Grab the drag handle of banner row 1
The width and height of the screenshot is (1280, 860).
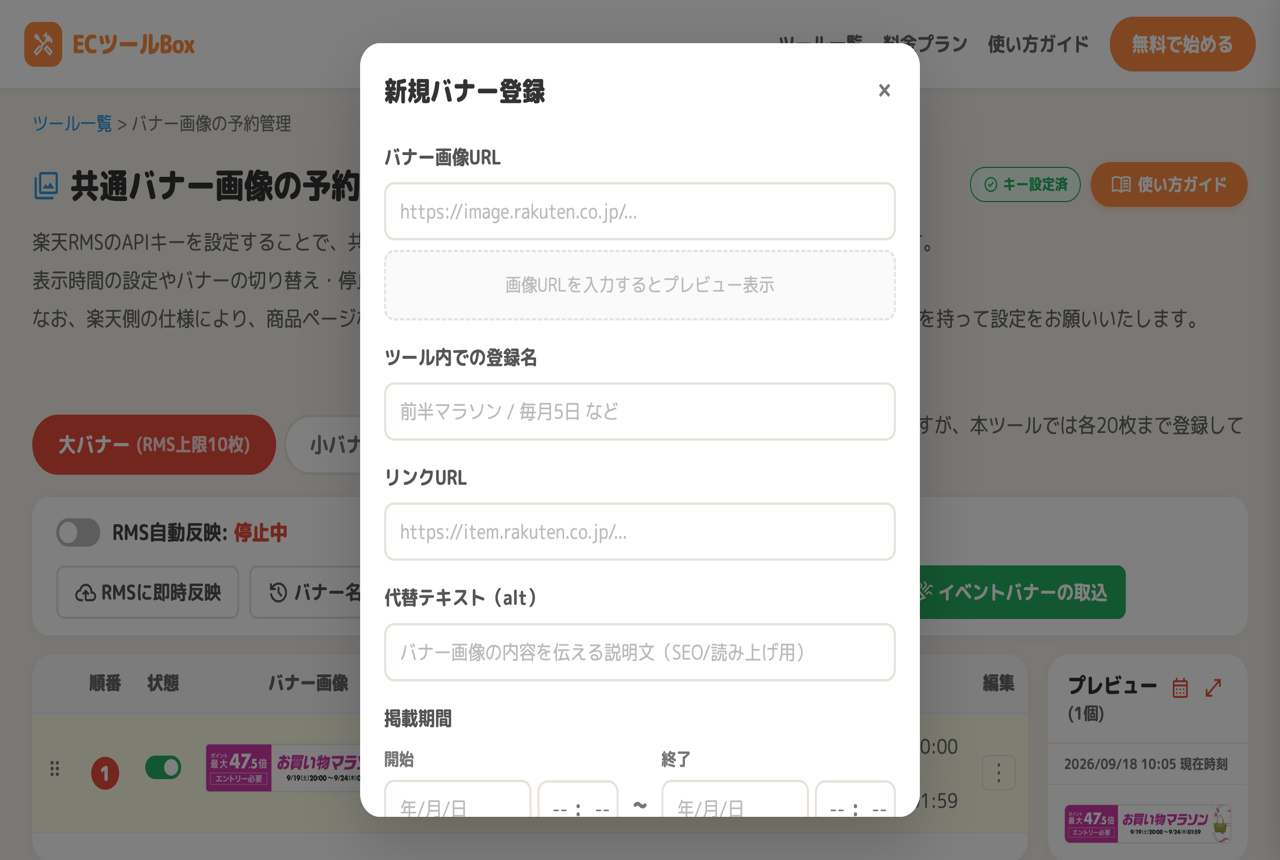[55, 769]
